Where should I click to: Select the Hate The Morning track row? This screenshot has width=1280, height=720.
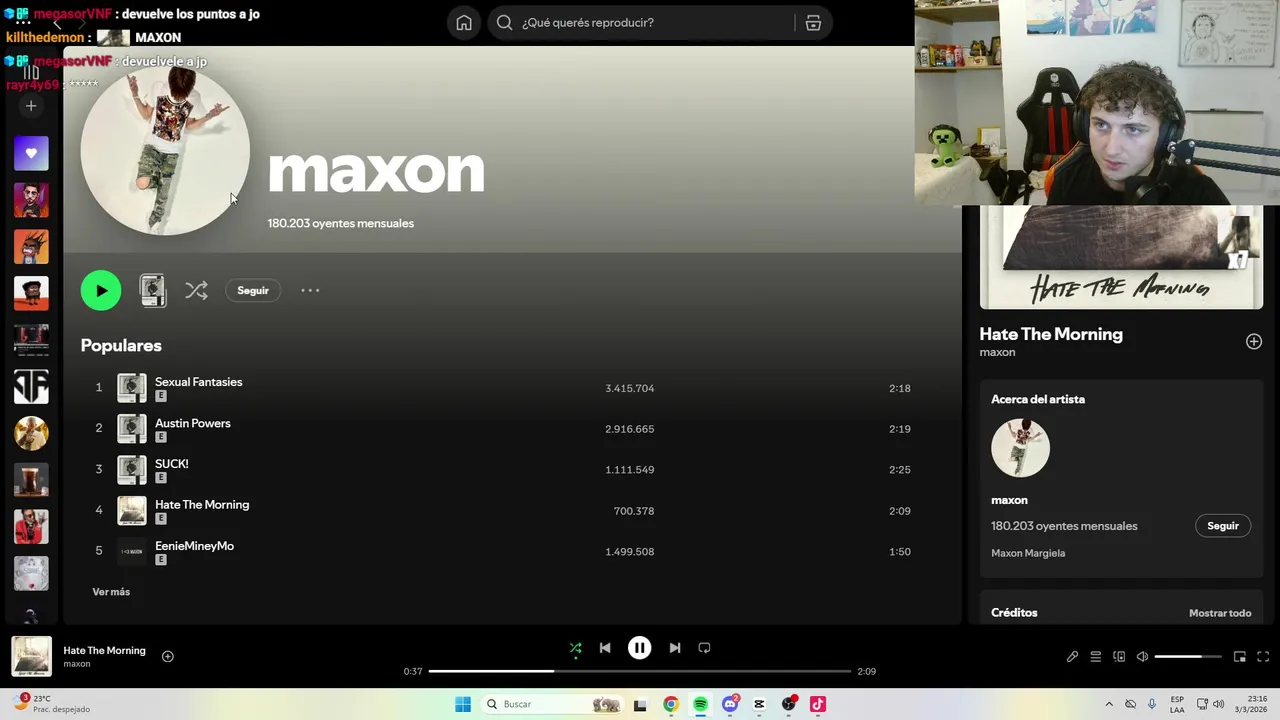[x=511, y=511]
